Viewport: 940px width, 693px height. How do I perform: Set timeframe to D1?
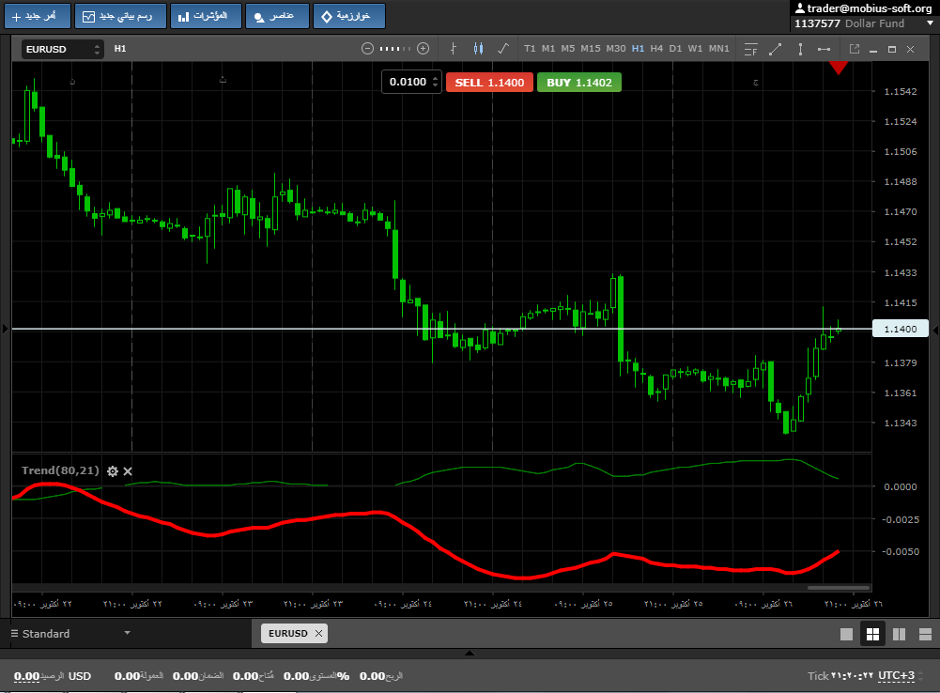675,48
